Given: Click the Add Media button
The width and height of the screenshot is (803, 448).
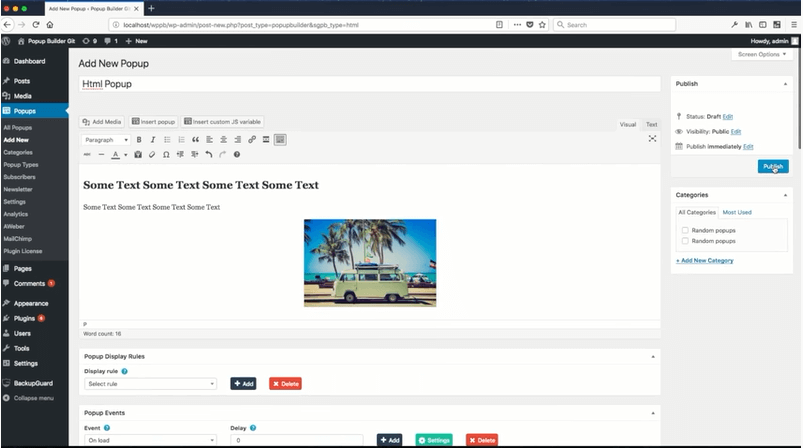Looking at the screenshot, I should coord(102,122).
